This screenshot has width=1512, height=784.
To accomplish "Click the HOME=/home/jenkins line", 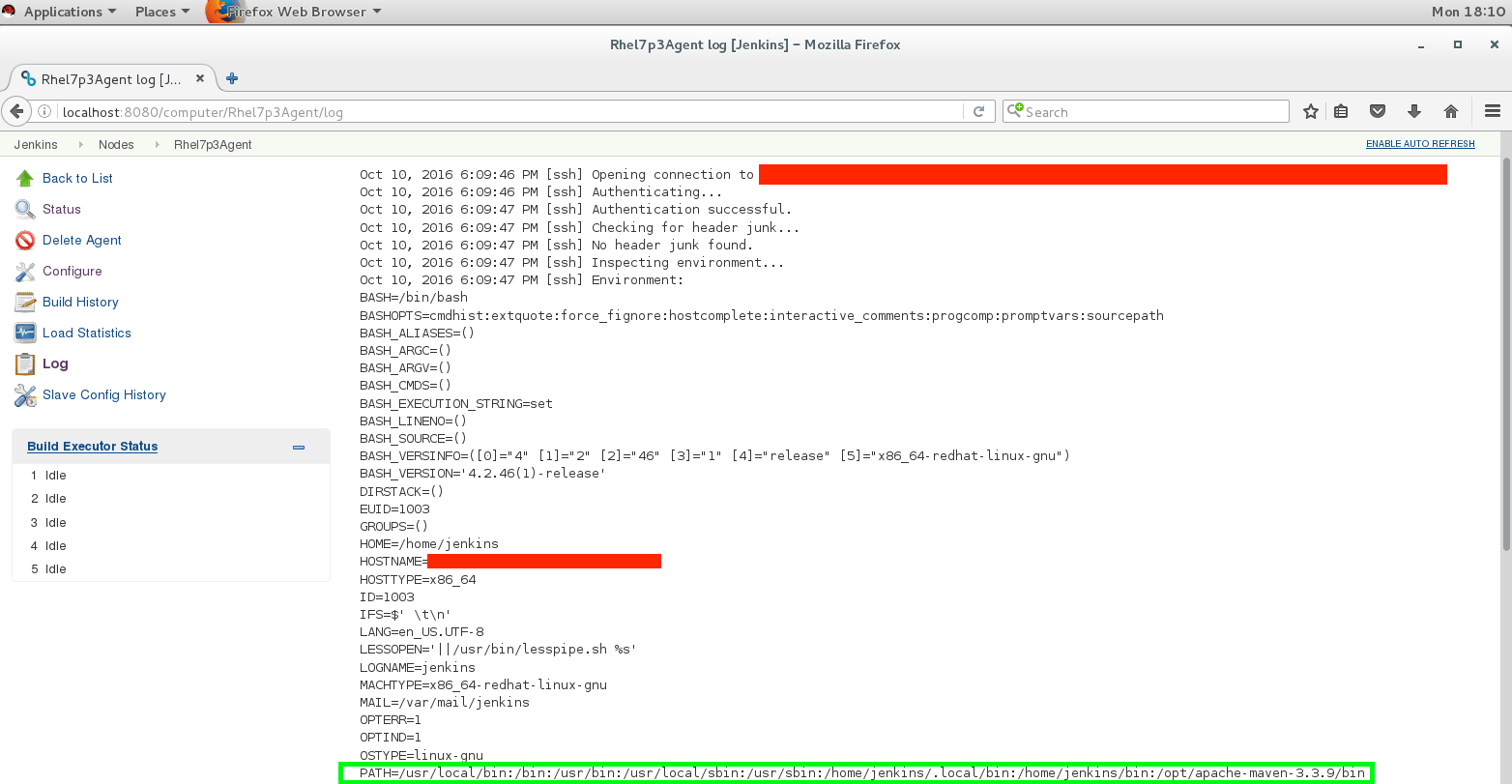I will pyautogui.click(x=429, y=544).
